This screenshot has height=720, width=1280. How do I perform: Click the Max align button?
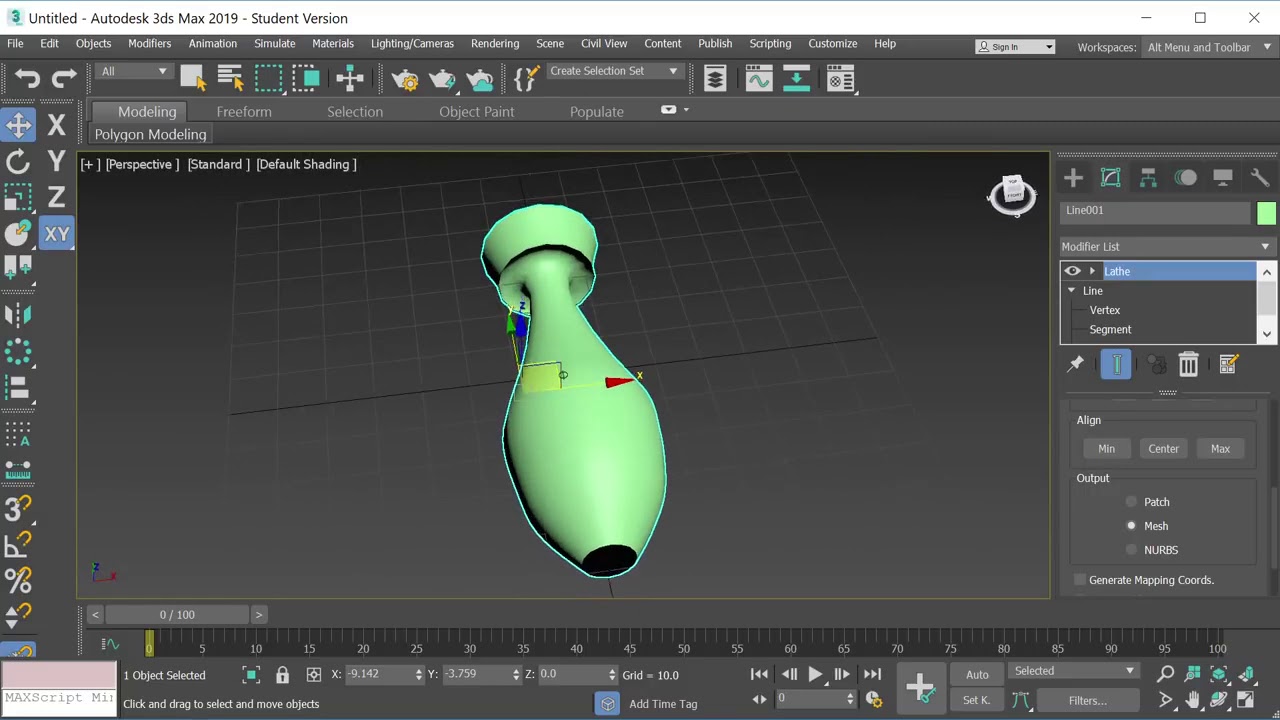pos(1220,449)
